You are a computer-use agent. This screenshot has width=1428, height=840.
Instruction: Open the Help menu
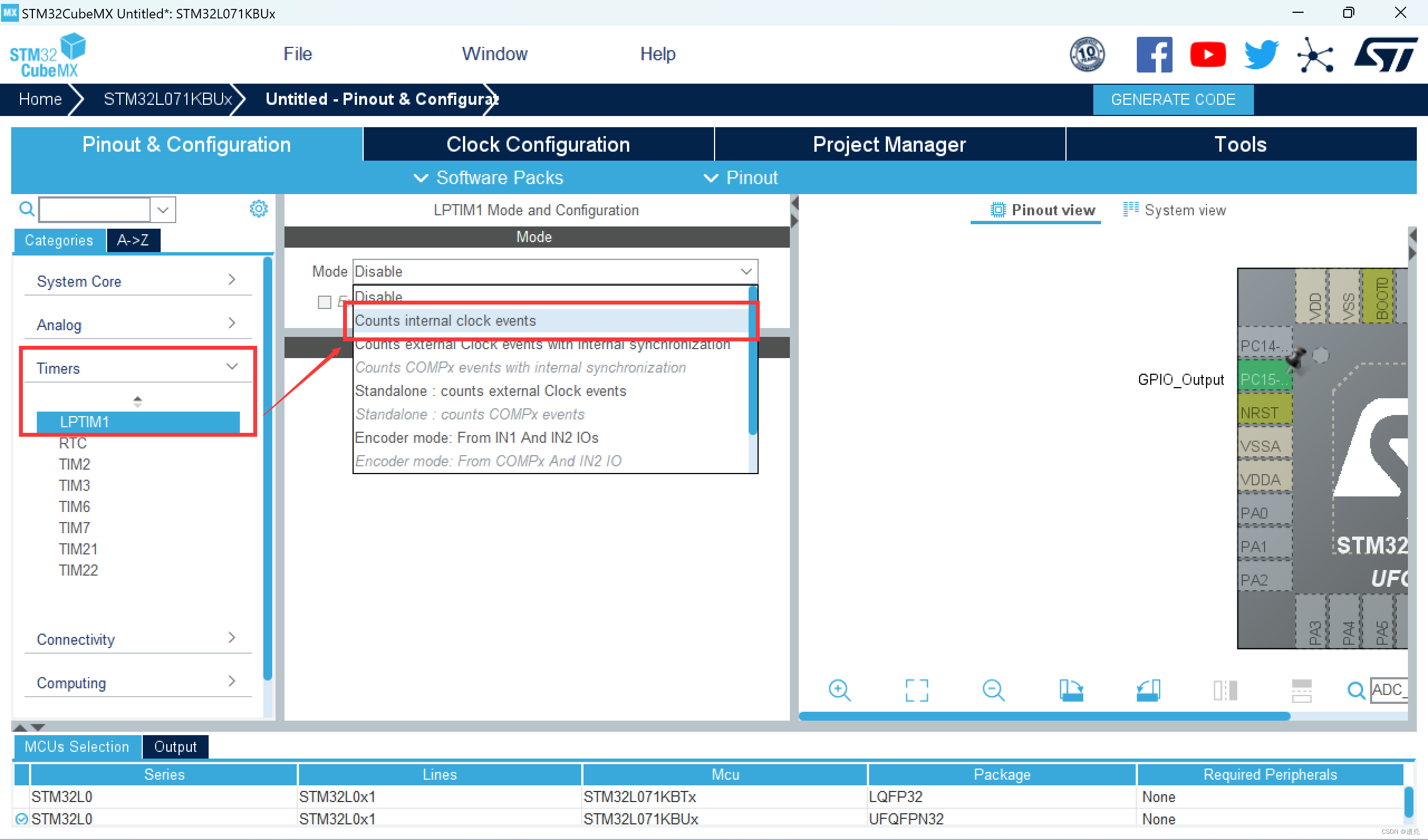point(657,54)
